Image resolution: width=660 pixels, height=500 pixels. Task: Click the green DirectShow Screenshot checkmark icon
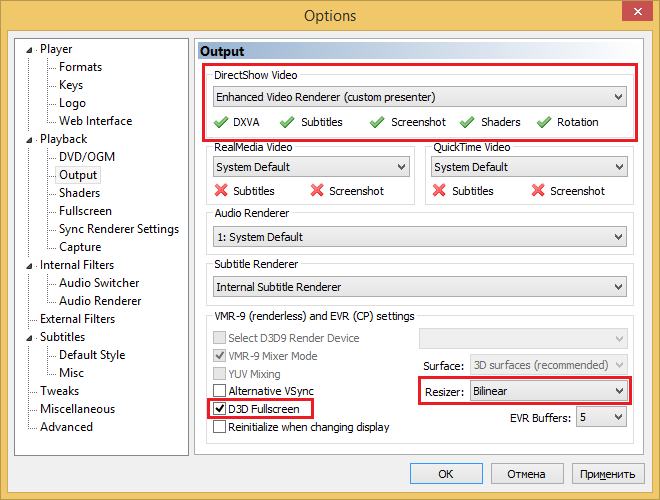[377, 122]
